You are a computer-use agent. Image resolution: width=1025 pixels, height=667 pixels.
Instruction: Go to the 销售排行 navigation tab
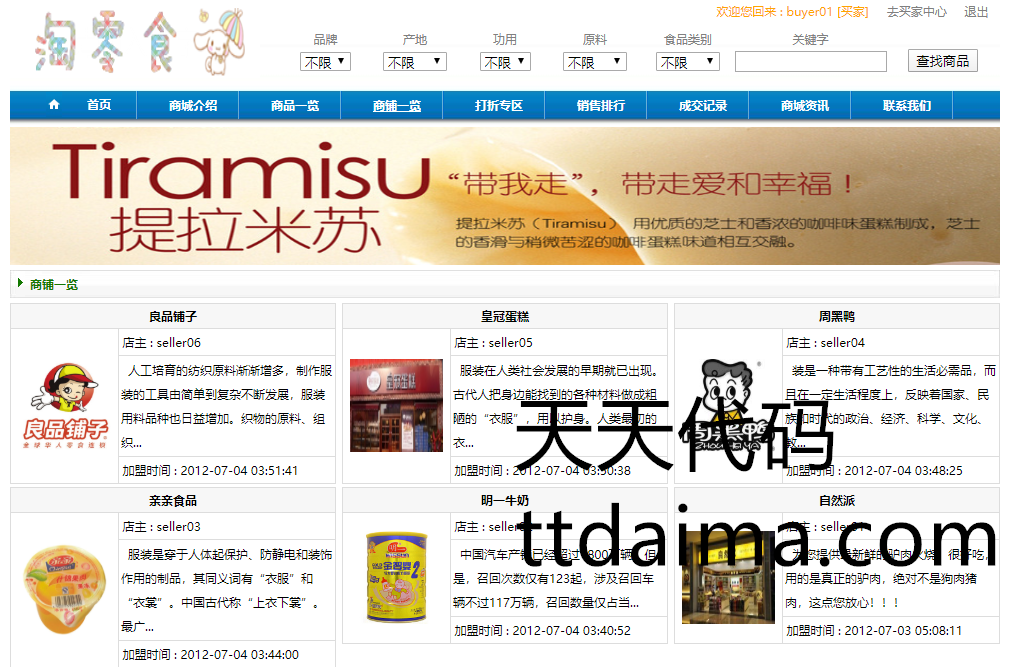pos(601,106)
